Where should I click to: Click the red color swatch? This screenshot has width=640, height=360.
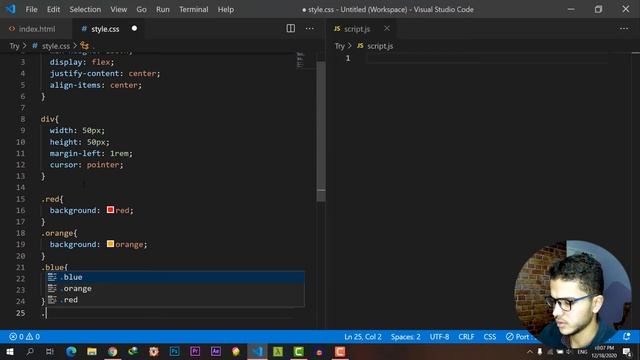click(110, 210)
